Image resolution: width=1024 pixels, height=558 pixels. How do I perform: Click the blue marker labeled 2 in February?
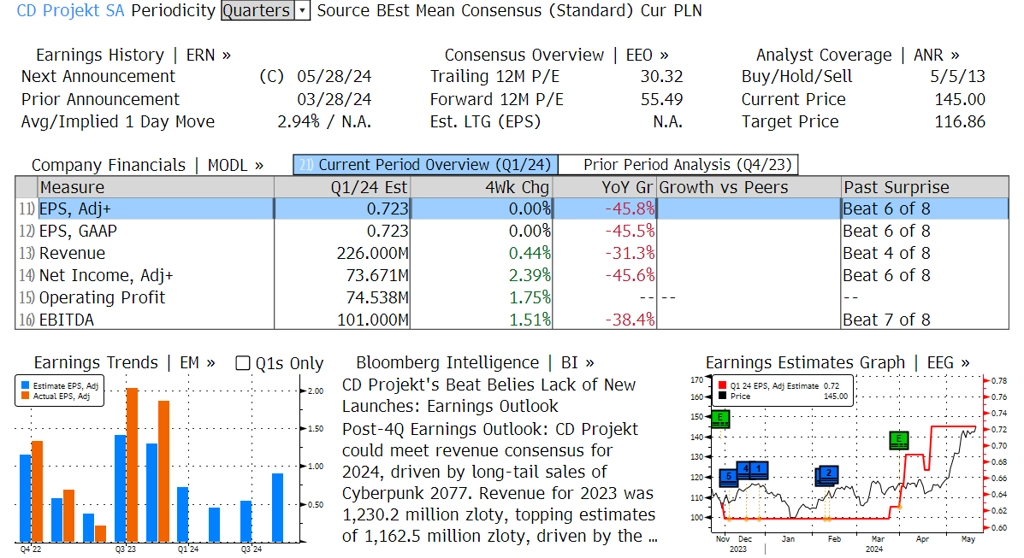[827, 474]
